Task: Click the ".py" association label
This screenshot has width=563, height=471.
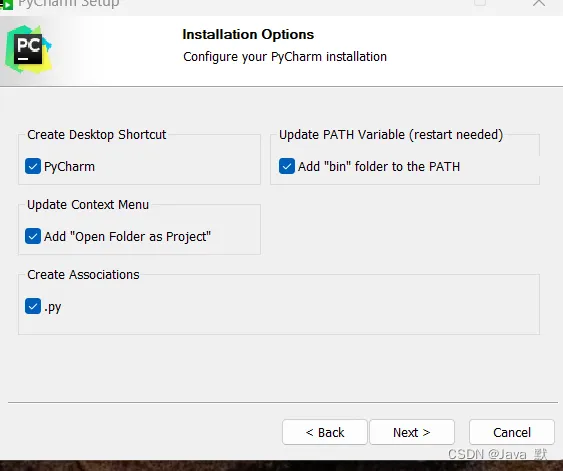Action: click(52, 307)
